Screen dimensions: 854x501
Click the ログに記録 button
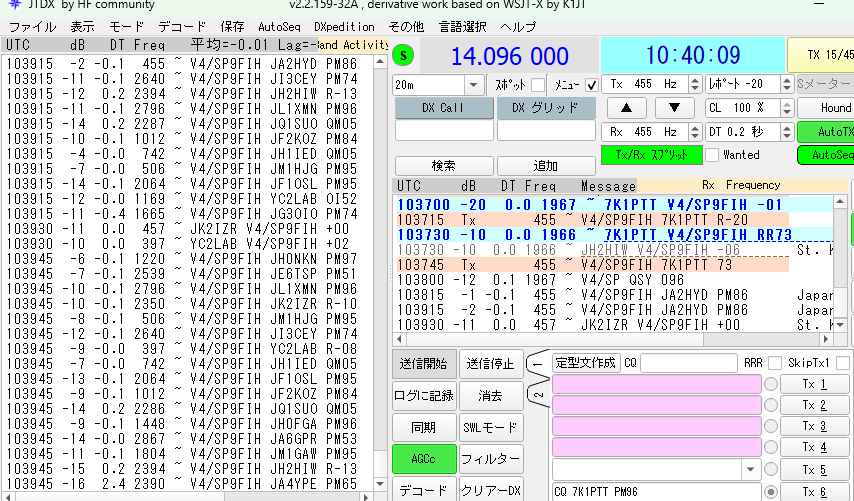point(424,396)
